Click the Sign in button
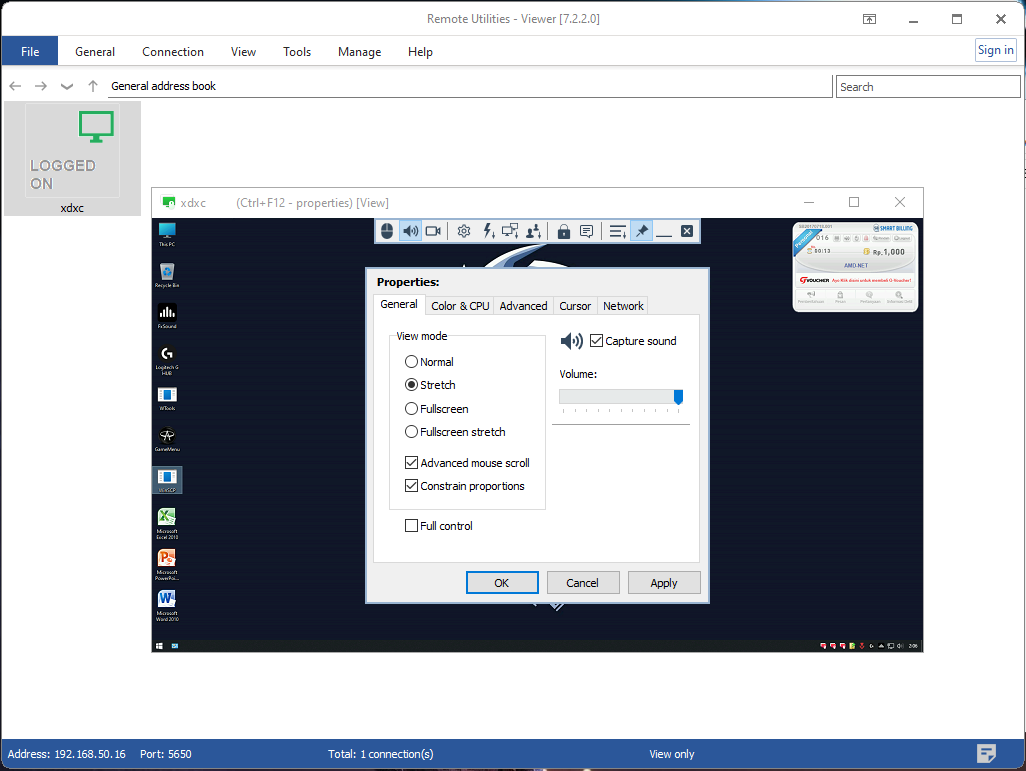1026x771 pixels. pos(995,51)
